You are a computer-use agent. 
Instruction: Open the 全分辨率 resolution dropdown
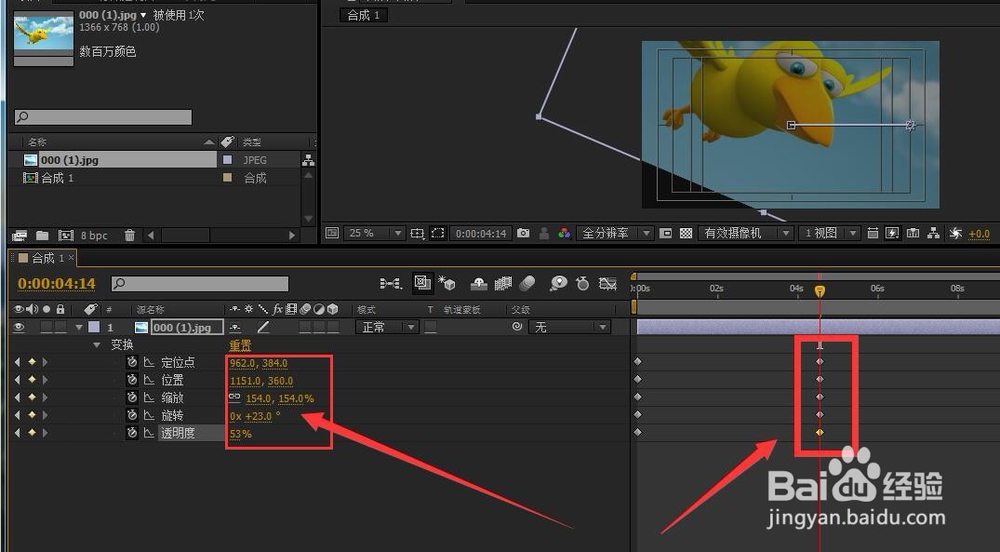click(615, 233)
